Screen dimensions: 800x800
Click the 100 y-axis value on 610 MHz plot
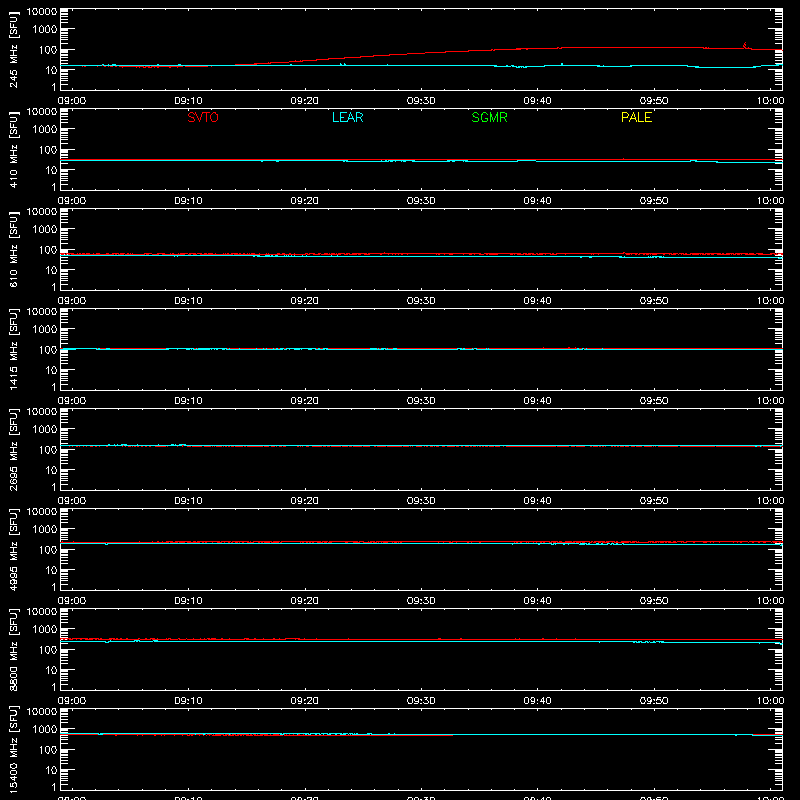click(48, 250)
